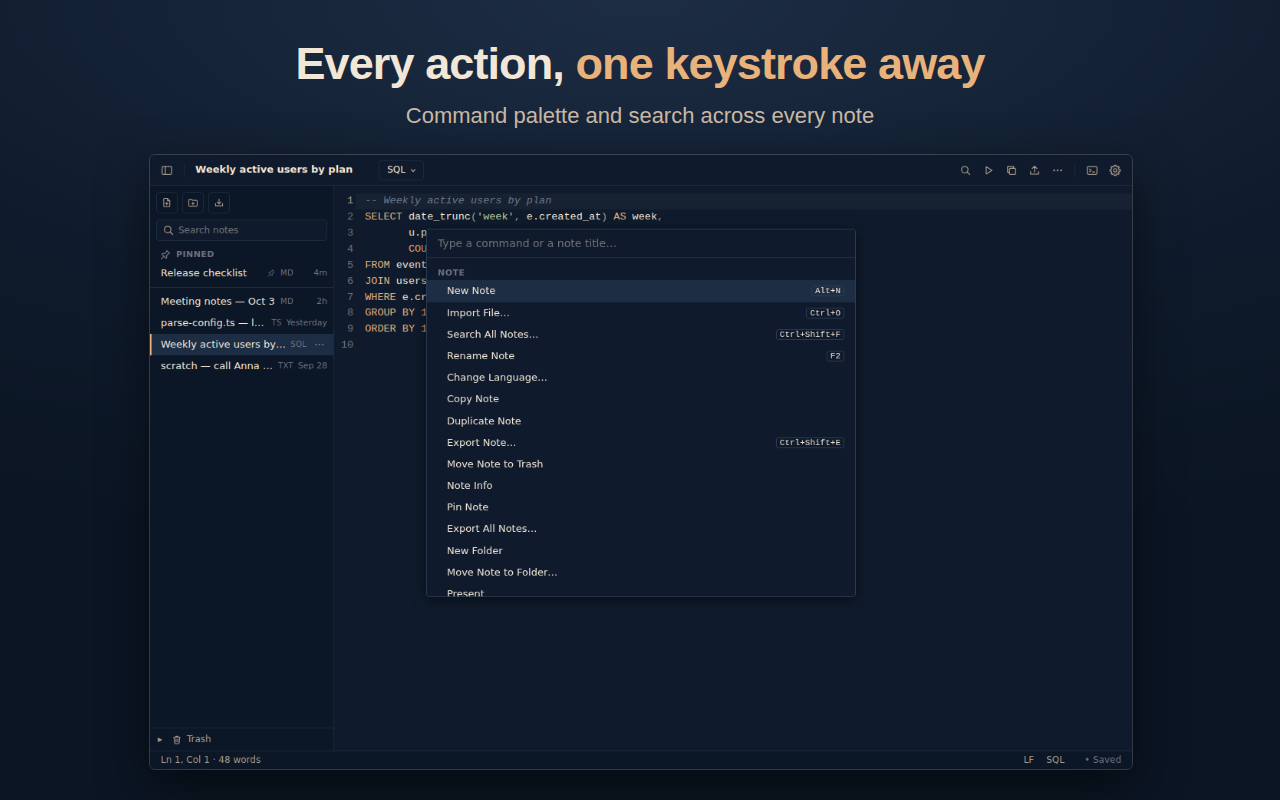
Task: Select the Duplicate Note command
Action: pos(641,421)
